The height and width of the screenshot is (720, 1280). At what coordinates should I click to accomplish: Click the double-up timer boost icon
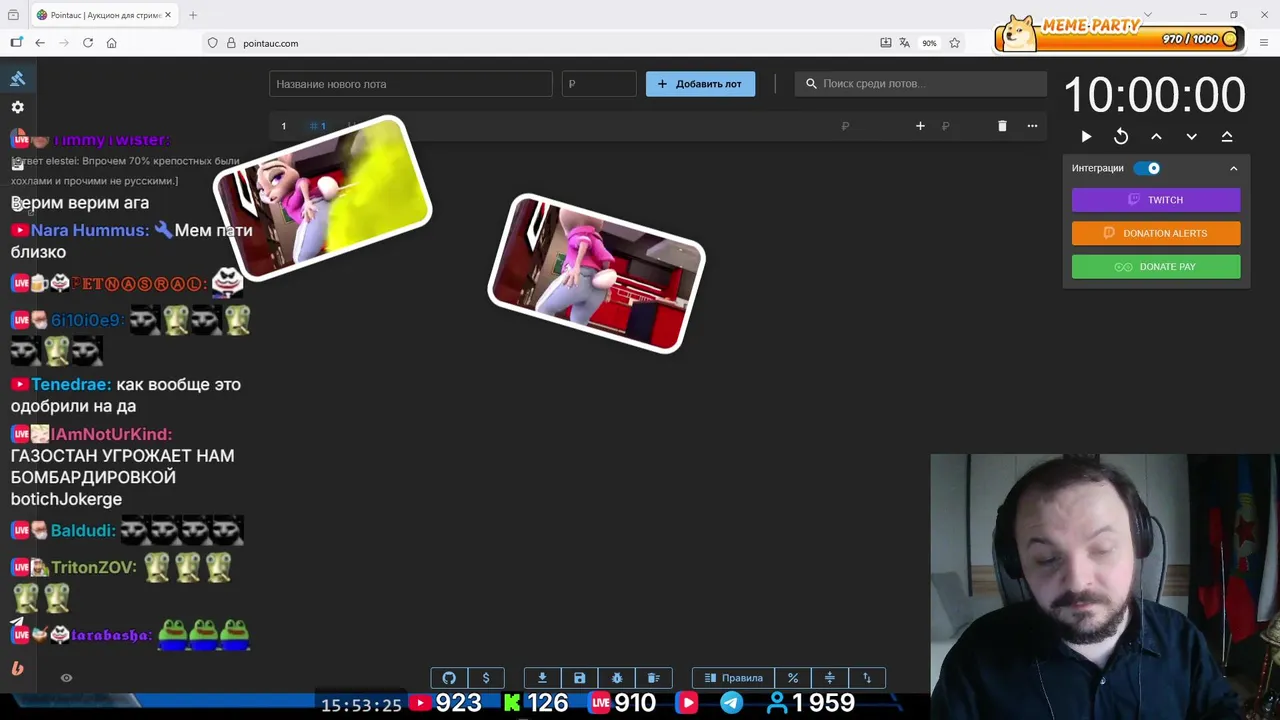click(x=1227, y=136)
